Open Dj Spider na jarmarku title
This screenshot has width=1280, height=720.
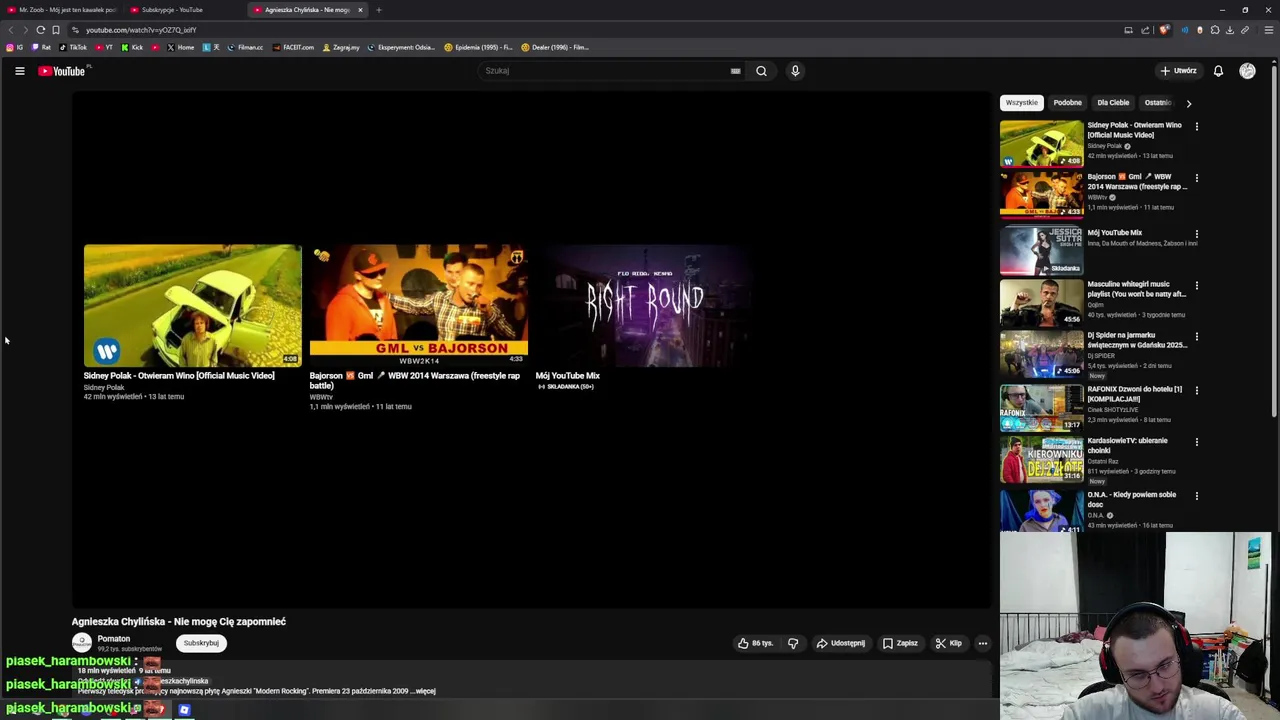click(1137, 340)
